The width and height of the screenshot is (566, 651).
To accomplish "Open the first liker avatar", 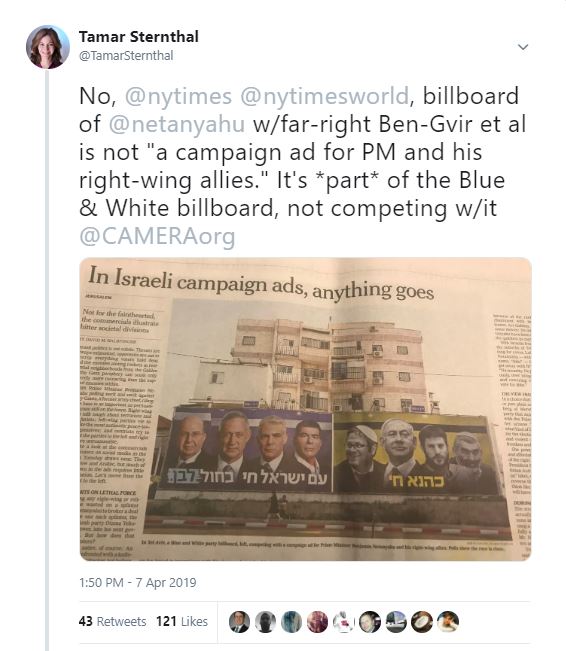I will click(x=239, y=622).
